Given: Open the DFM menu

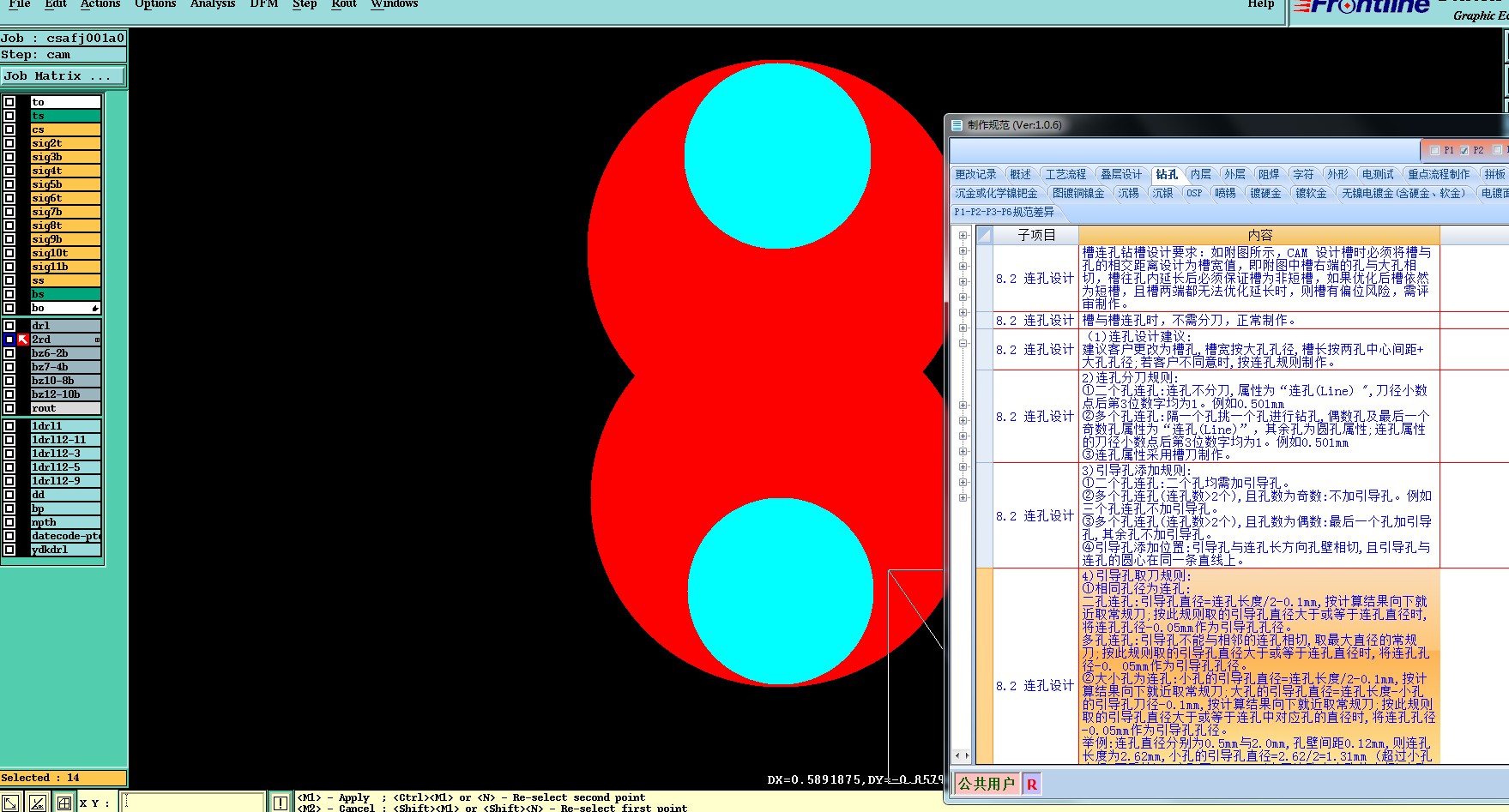Looking at the screenshot, I should [x=264, y=4].
